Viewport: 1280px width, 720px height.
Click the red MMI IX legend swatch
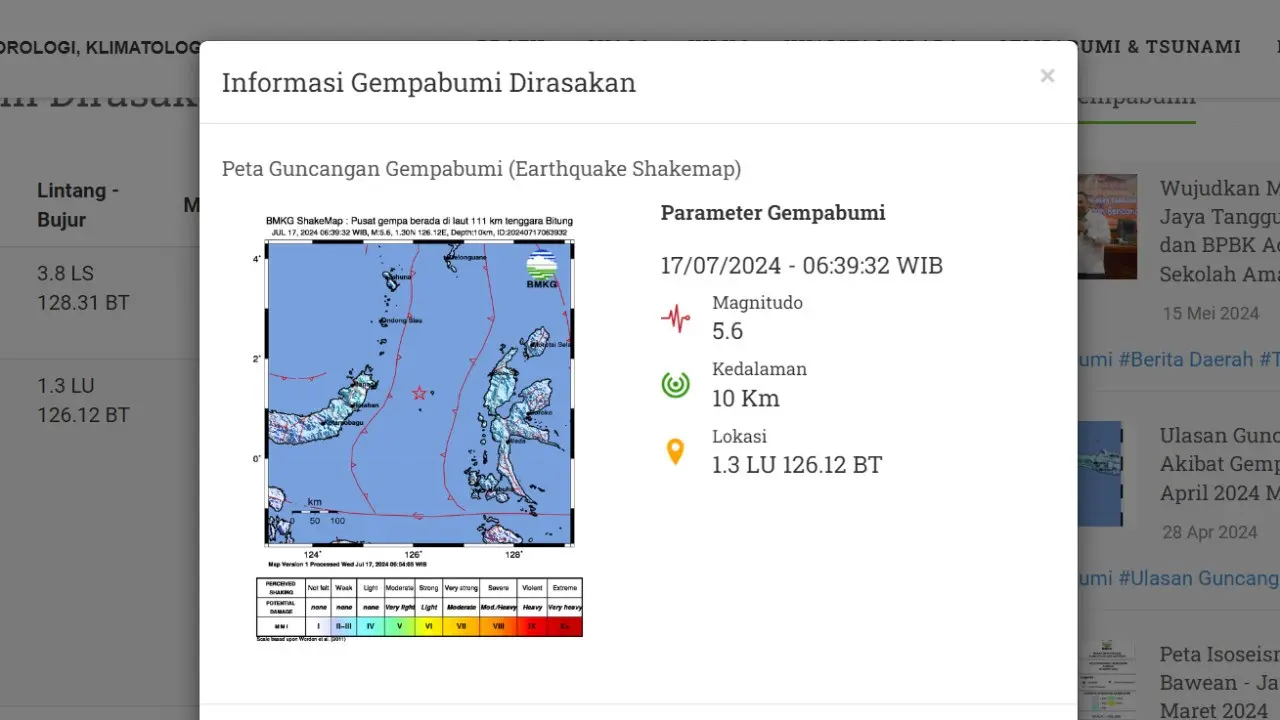pyautogui.click(x=531, y=627)
